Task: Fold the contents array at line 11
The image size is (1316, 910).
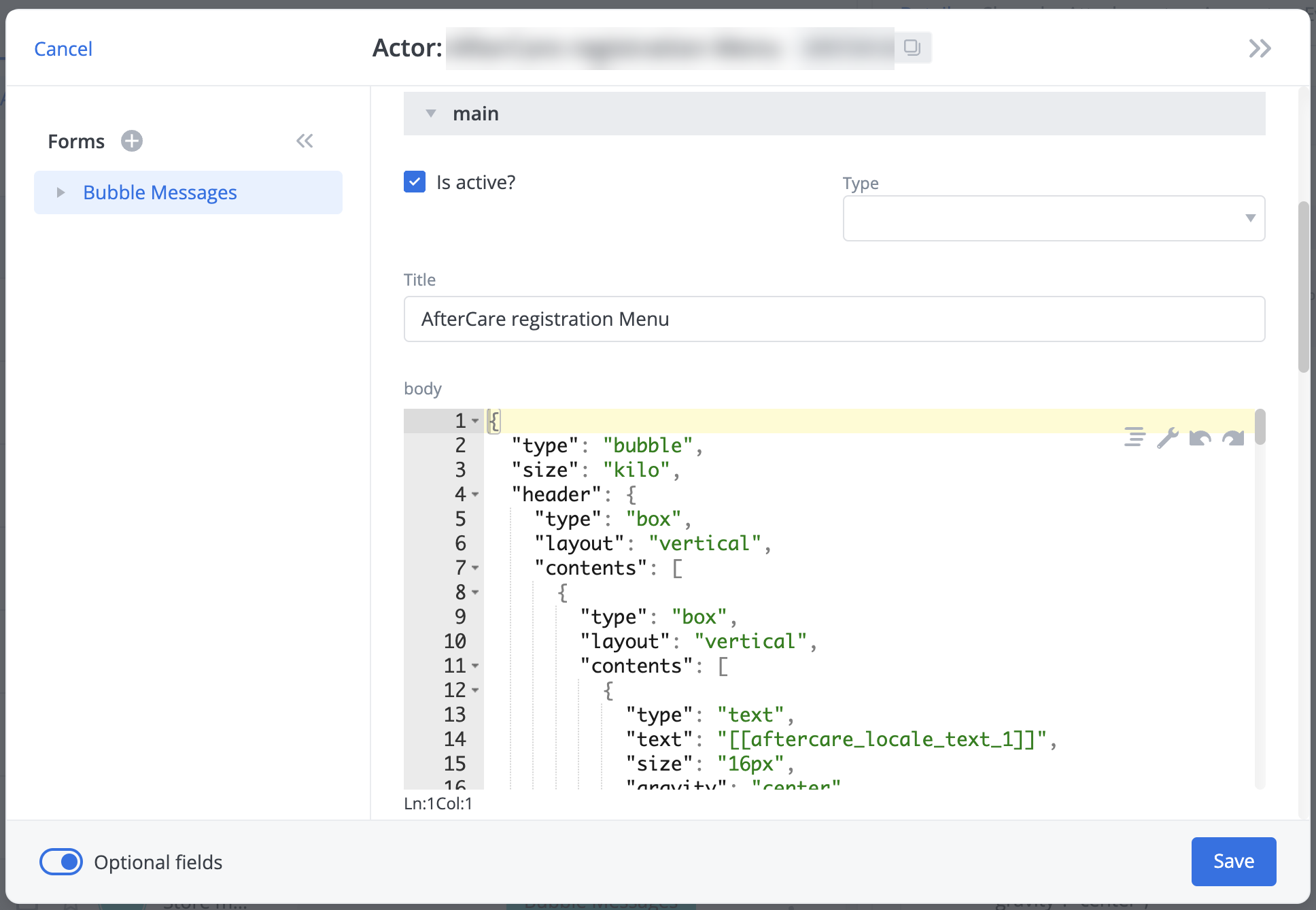Action: [x=475, y=666]
